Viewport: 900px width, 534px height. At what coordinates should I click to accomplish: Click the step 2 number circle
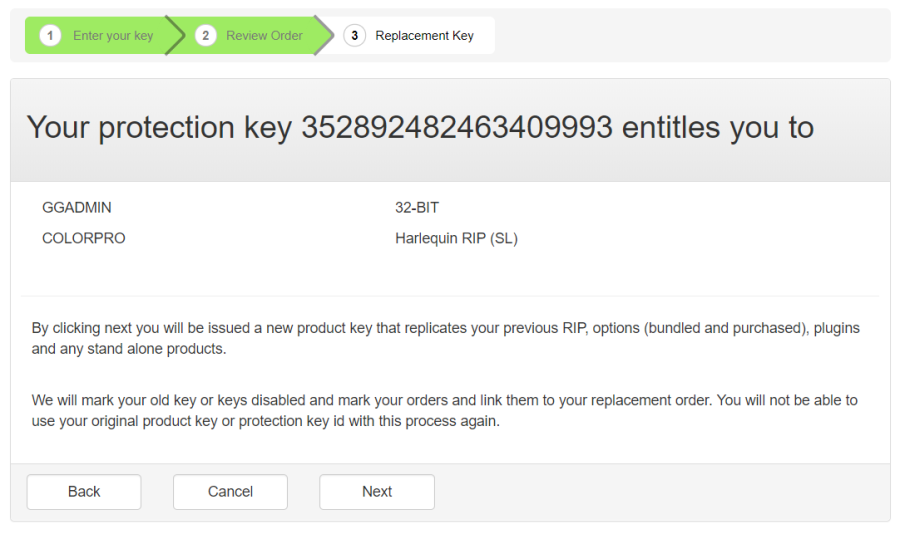click(205, 36)
